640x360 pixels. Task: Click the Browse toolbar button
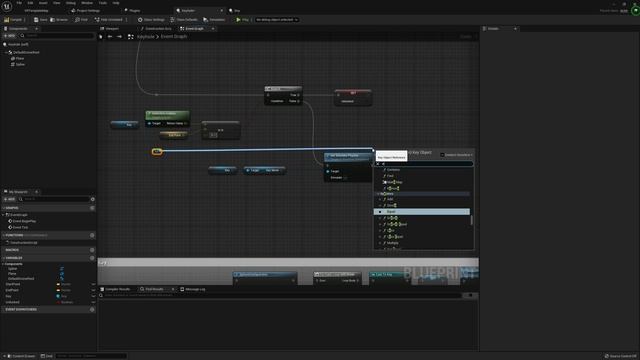[59, 20]
